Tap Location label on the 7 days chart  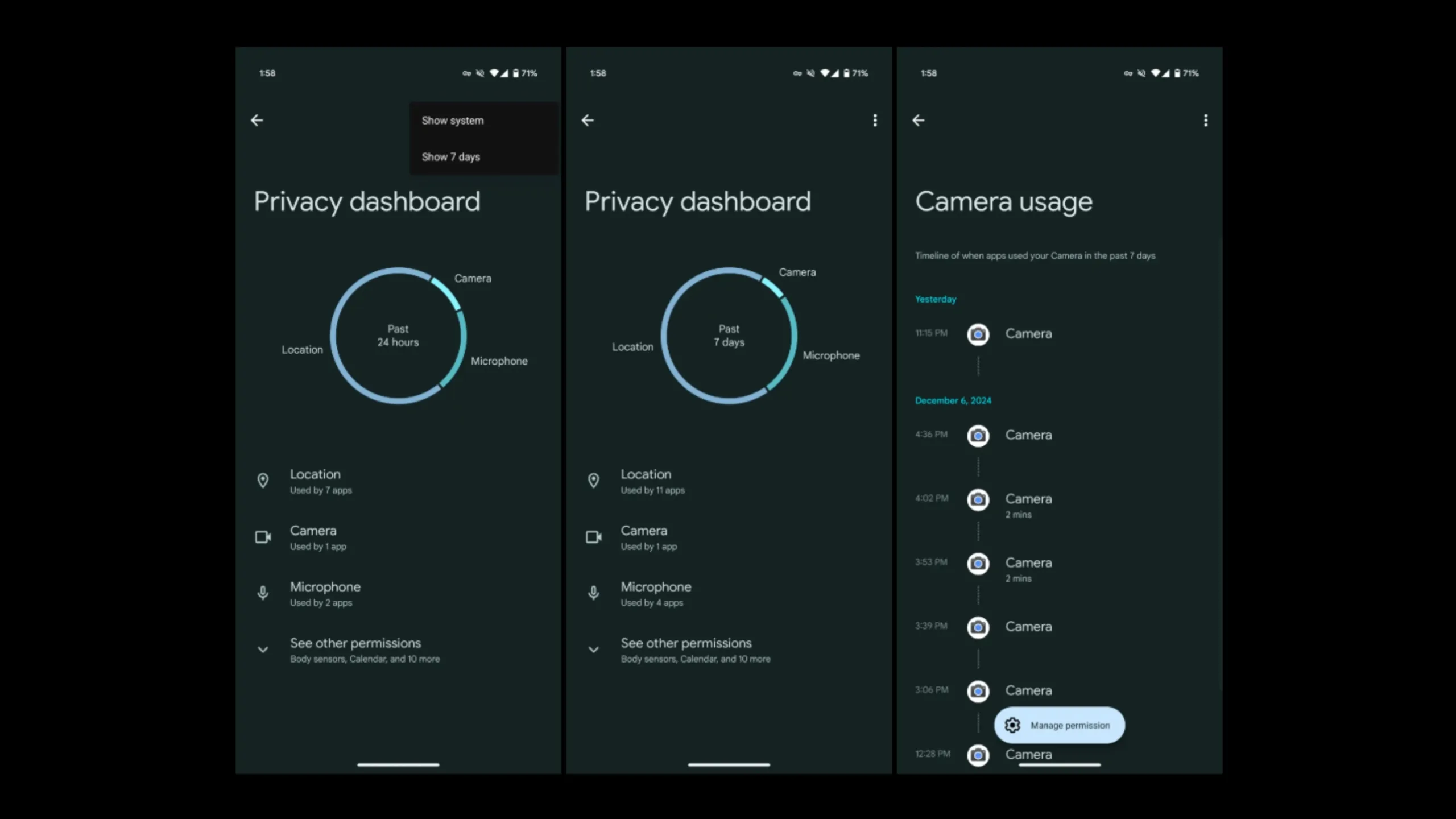click(x=632, y=347)
